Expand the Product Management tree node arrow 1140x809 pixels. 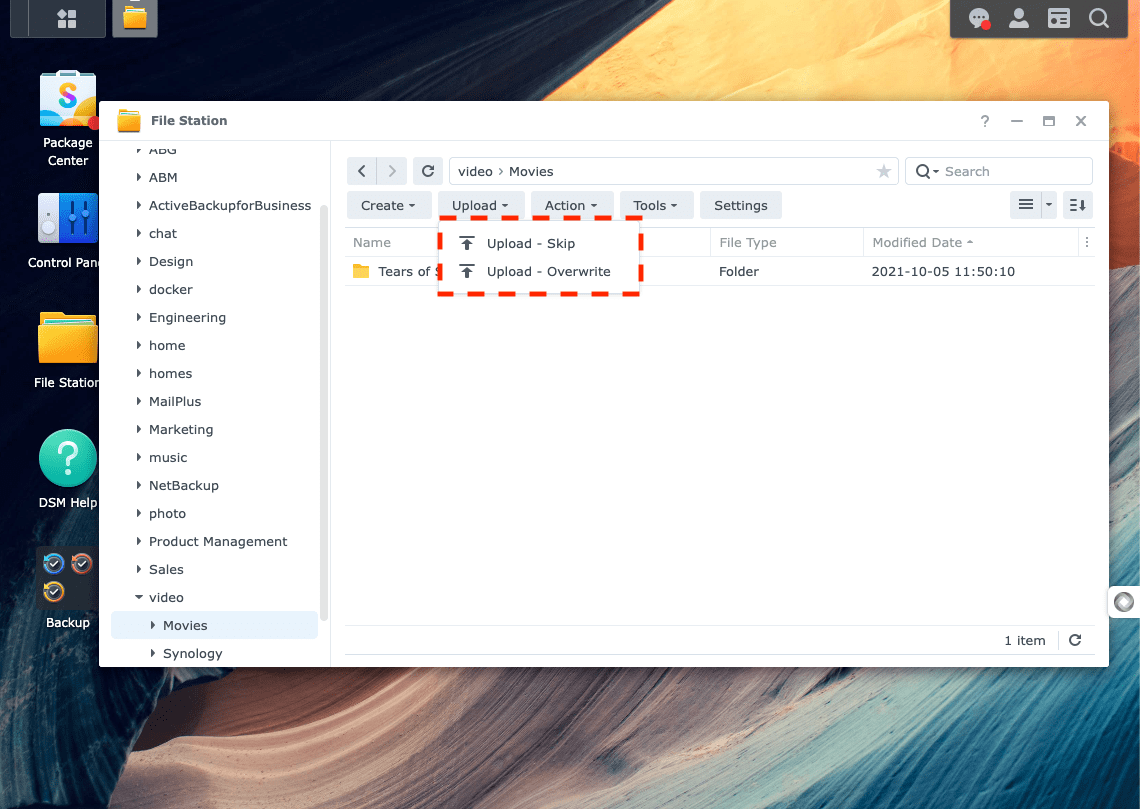138,542
